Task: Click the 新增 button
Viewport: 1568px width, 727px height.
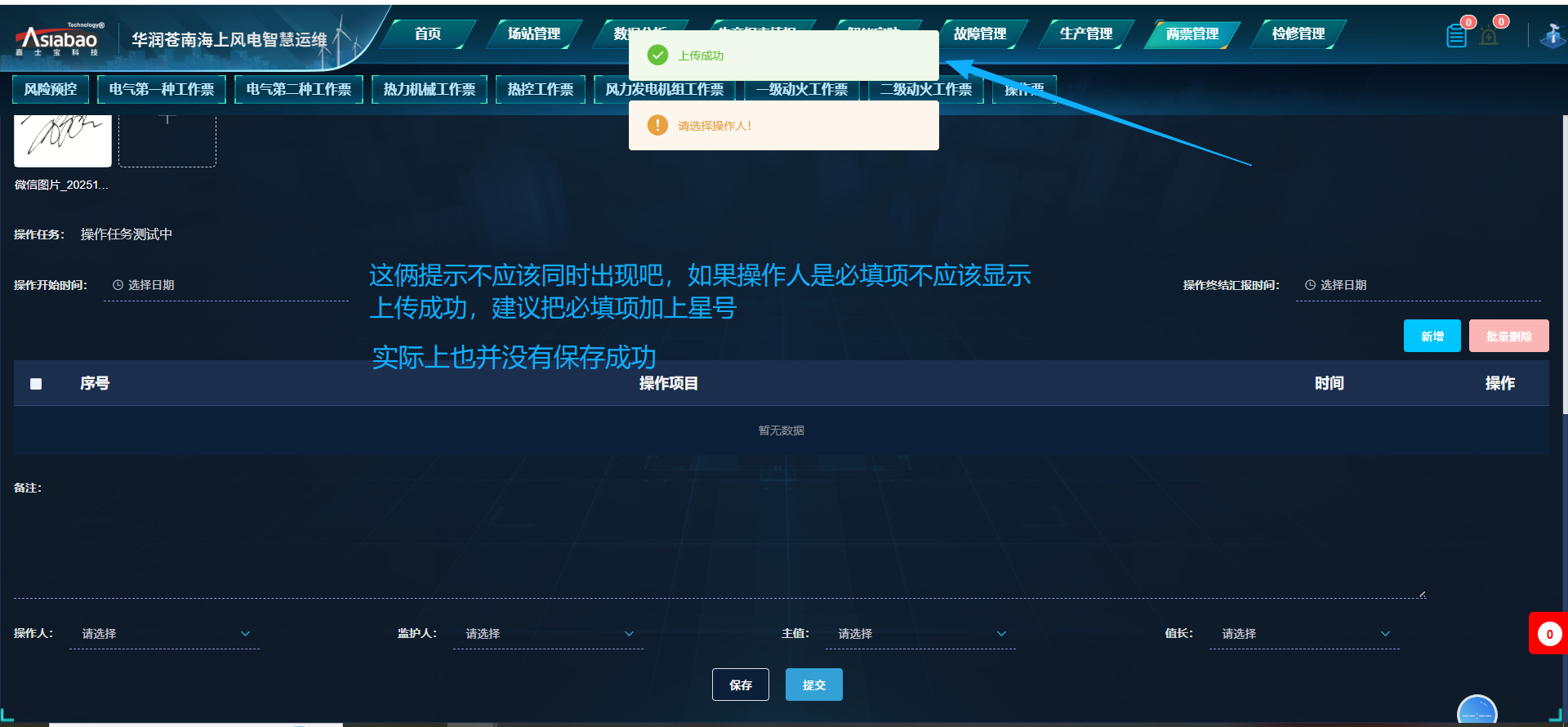Action: point(1432,336)
